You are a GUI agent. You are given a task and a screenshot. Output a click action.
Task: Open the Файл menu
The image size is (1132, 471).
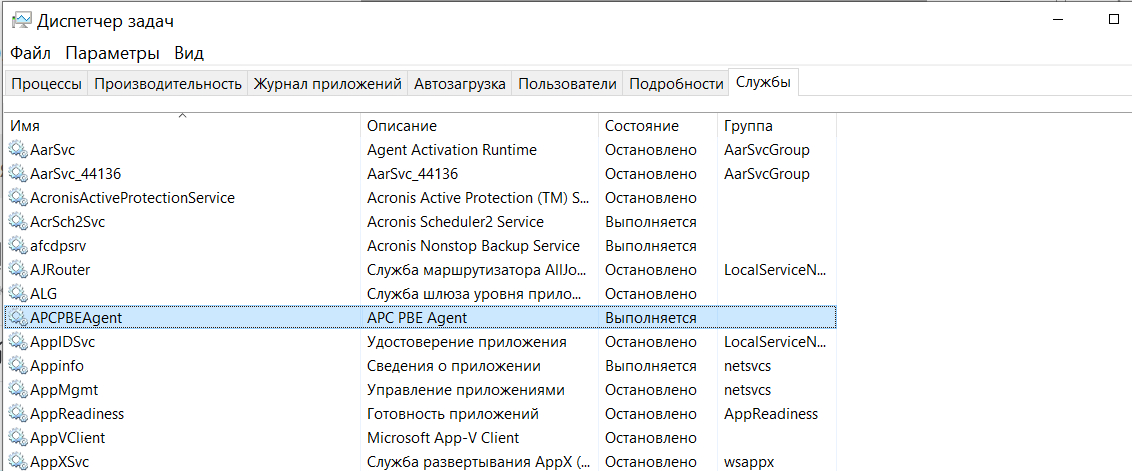tap(31, 53)
